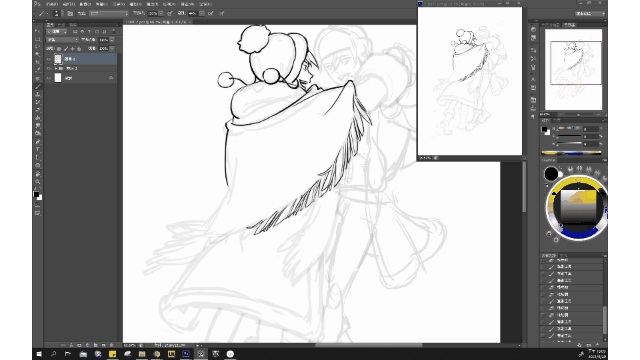Open brush painting mode dropdown
The width and height of the screenshot is (640, 360).
tap(109, 13)
